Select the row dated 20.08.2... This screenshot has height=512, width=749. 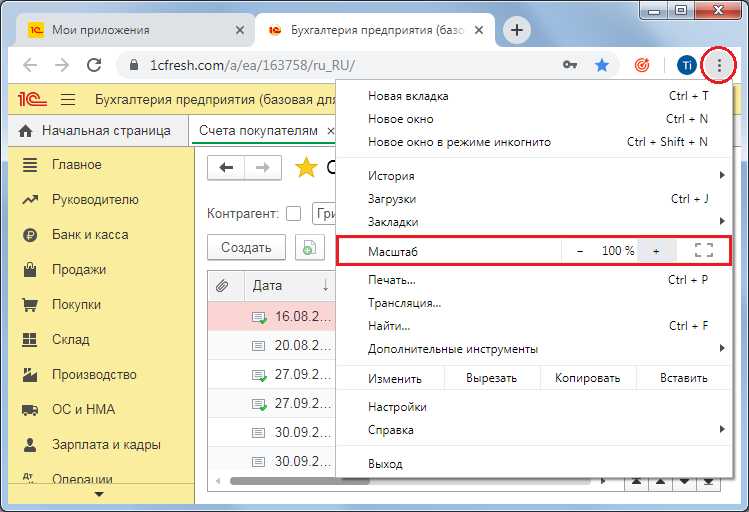click(272, 345)
